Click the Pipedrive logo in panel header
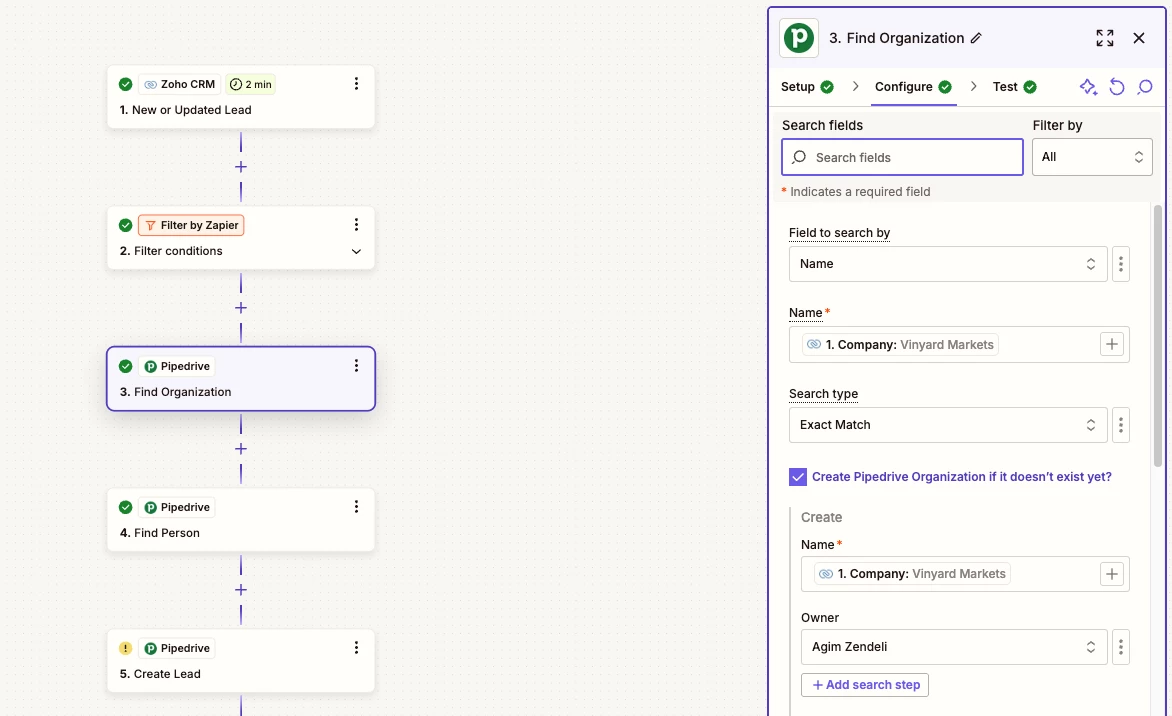Image resolution: width=1172 pixels, height=716 pixels. (x=798, y=38)
